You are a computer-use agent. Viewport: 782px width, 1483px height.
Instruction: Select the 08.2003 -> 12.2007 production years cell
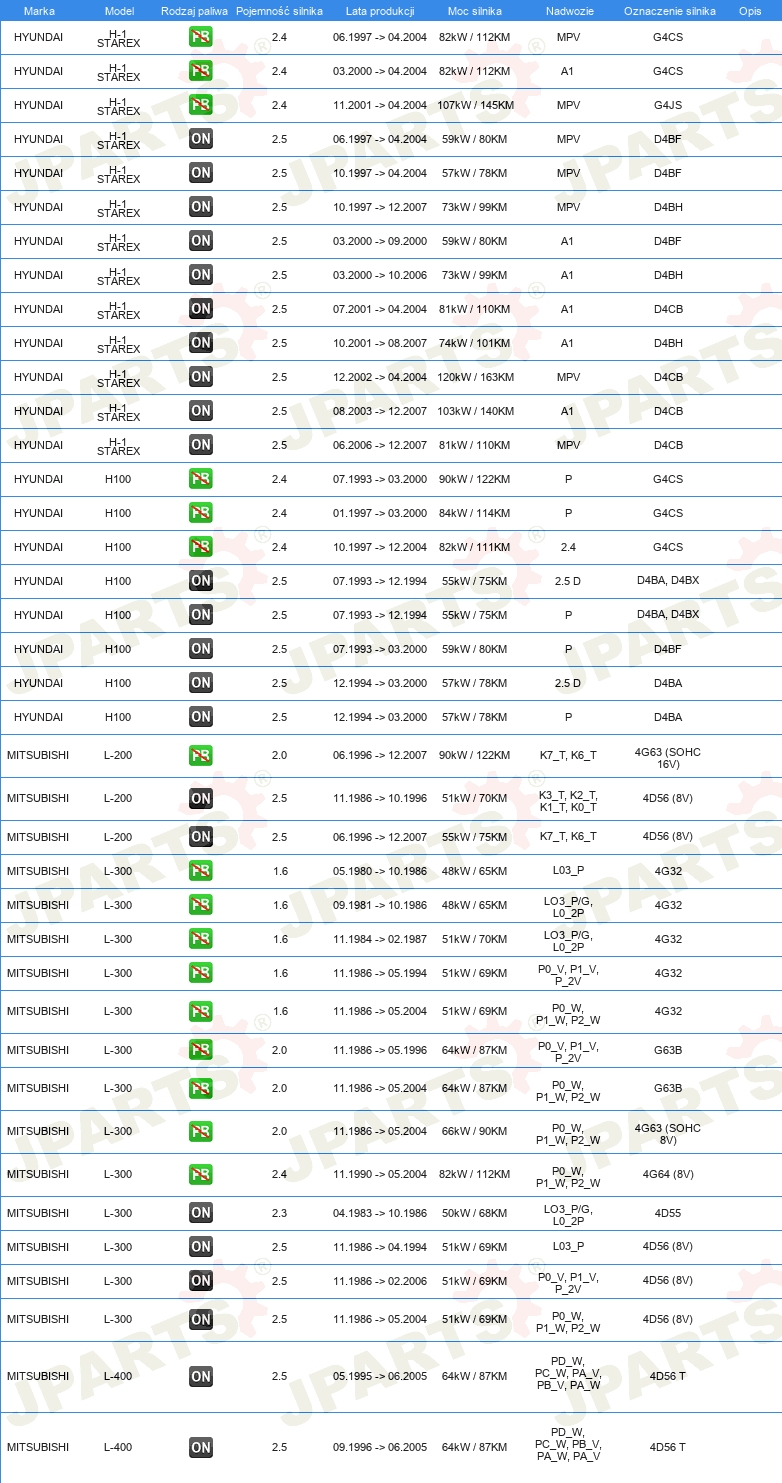pos(380,411)
